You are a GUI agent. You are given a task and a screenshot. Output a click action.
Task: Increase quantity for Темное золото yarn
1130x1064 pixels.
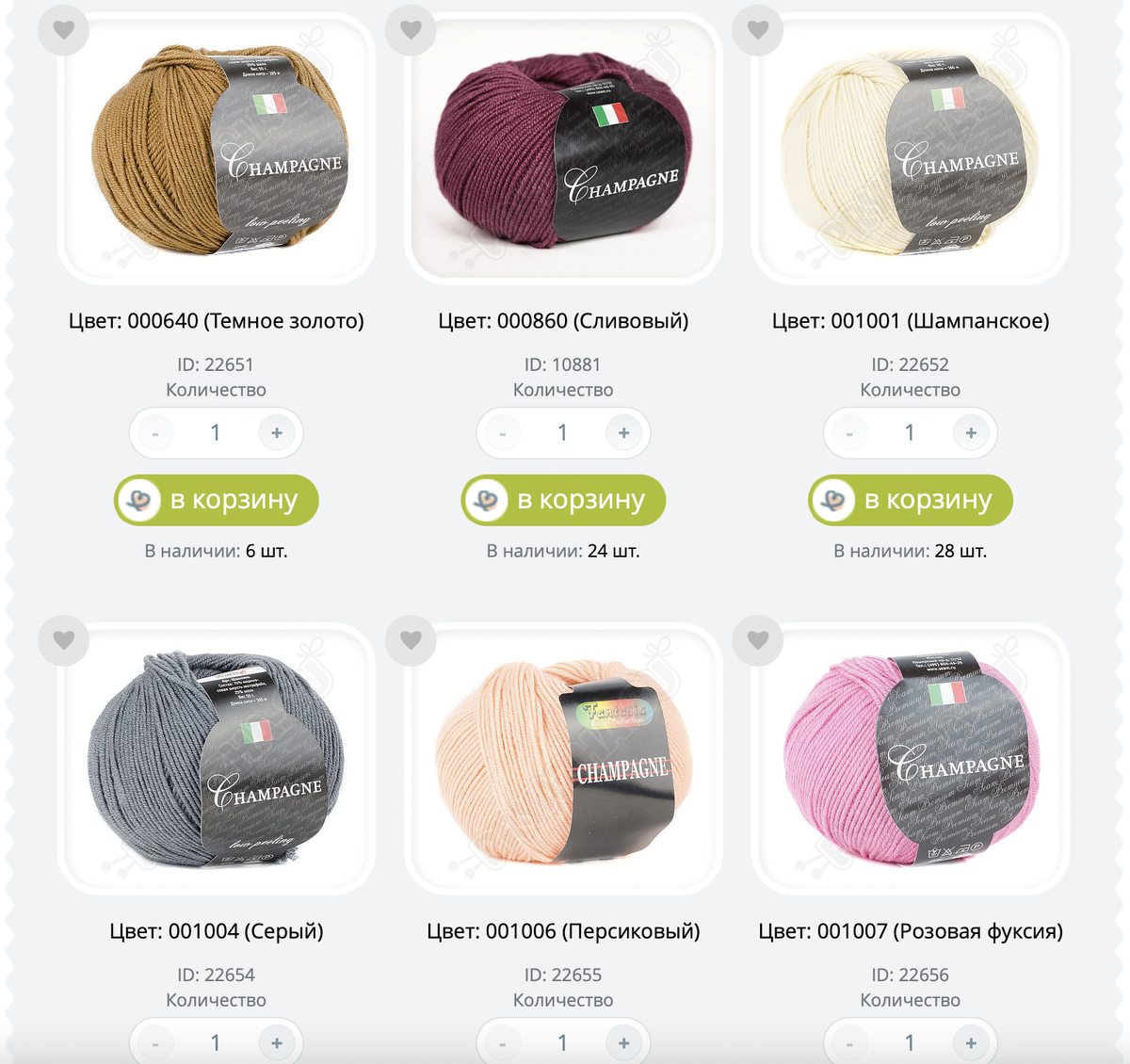click(x=277, y=433)
